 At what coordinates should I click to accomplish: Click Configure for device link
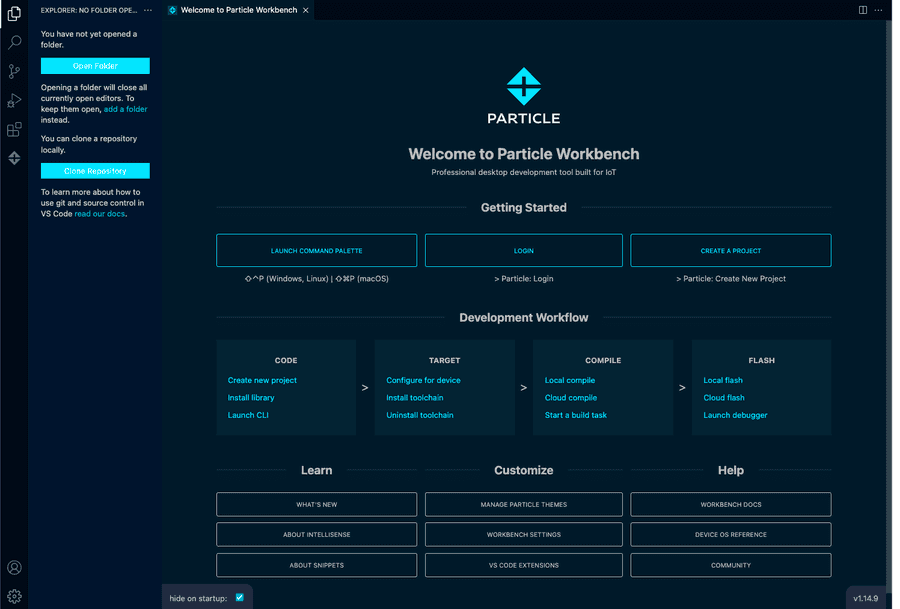click(423, 380)
